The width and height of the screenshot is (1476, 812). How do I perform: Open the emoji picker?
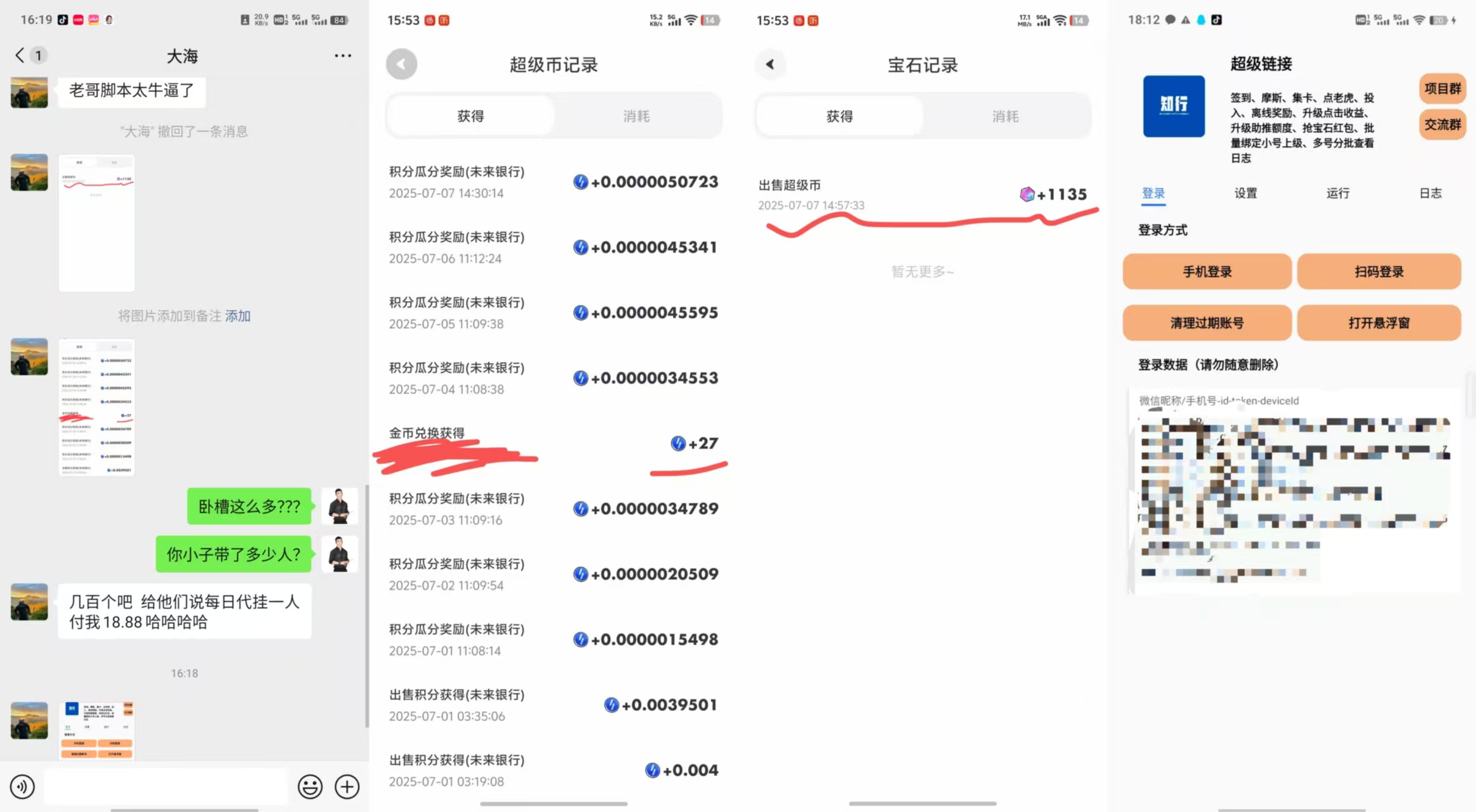[x=310, y=787]
